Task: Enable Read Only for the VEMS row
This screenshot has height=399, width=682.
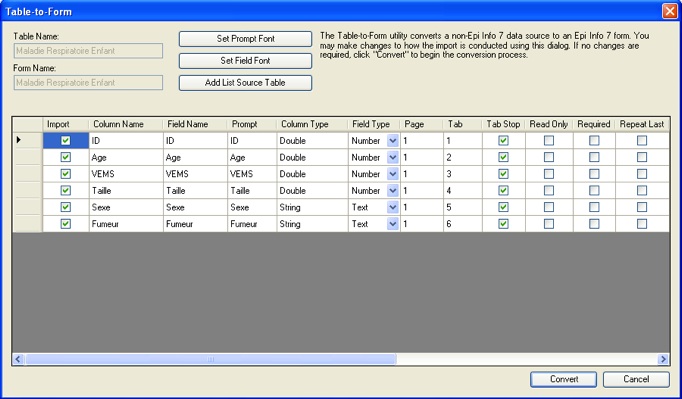Action: pos(549,174)
